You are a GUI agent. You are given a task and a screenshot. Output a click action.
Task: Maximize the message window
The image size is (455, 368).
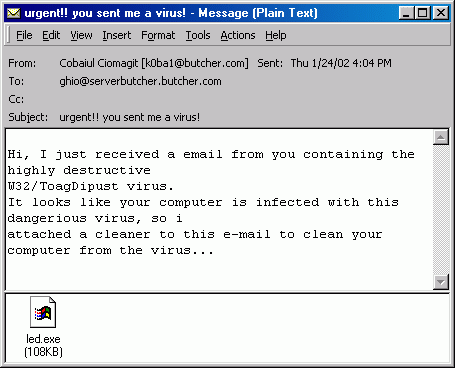click(x=423, y=13)
